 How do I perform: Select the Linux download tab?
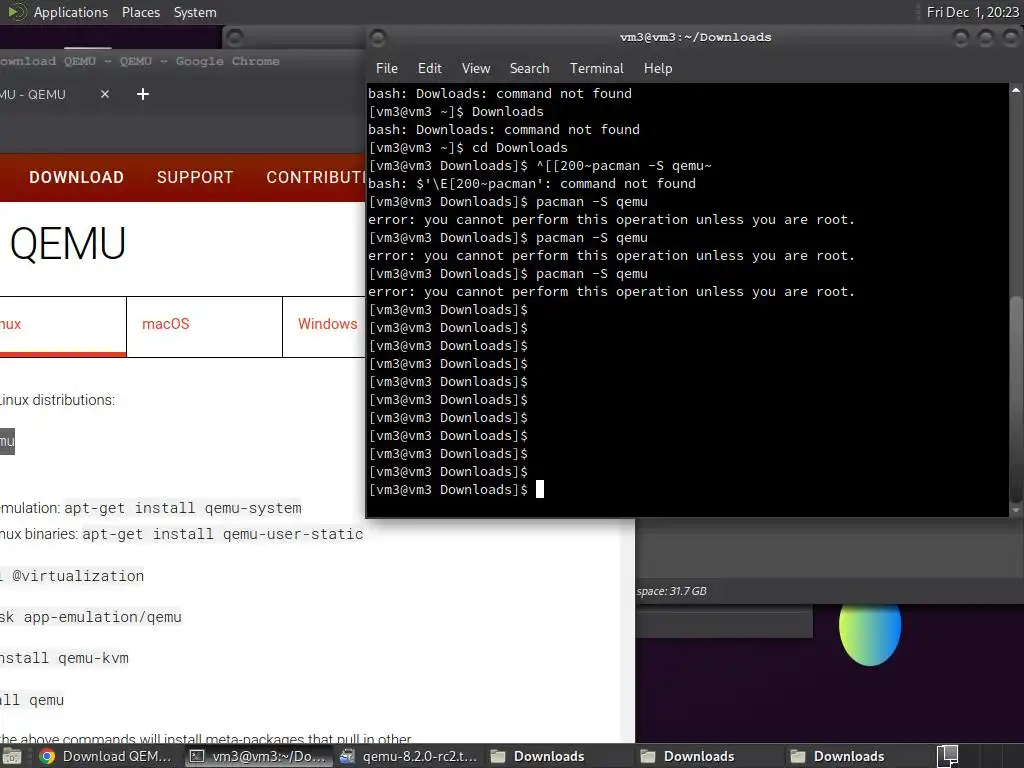pyautogui.click(x=63, y=327)
